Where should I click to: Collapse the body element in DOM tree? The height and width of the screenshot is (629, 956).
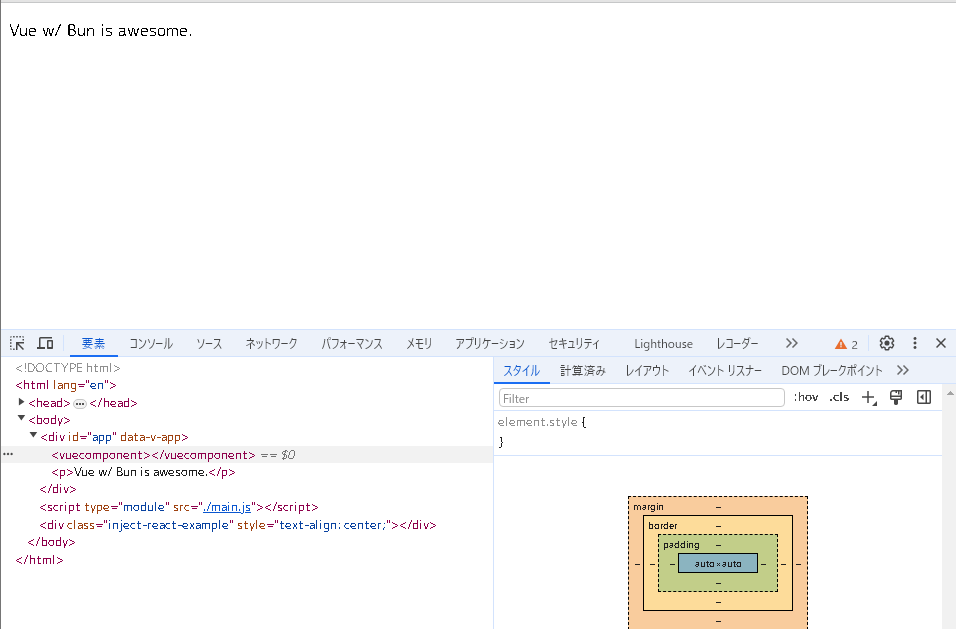21,419
